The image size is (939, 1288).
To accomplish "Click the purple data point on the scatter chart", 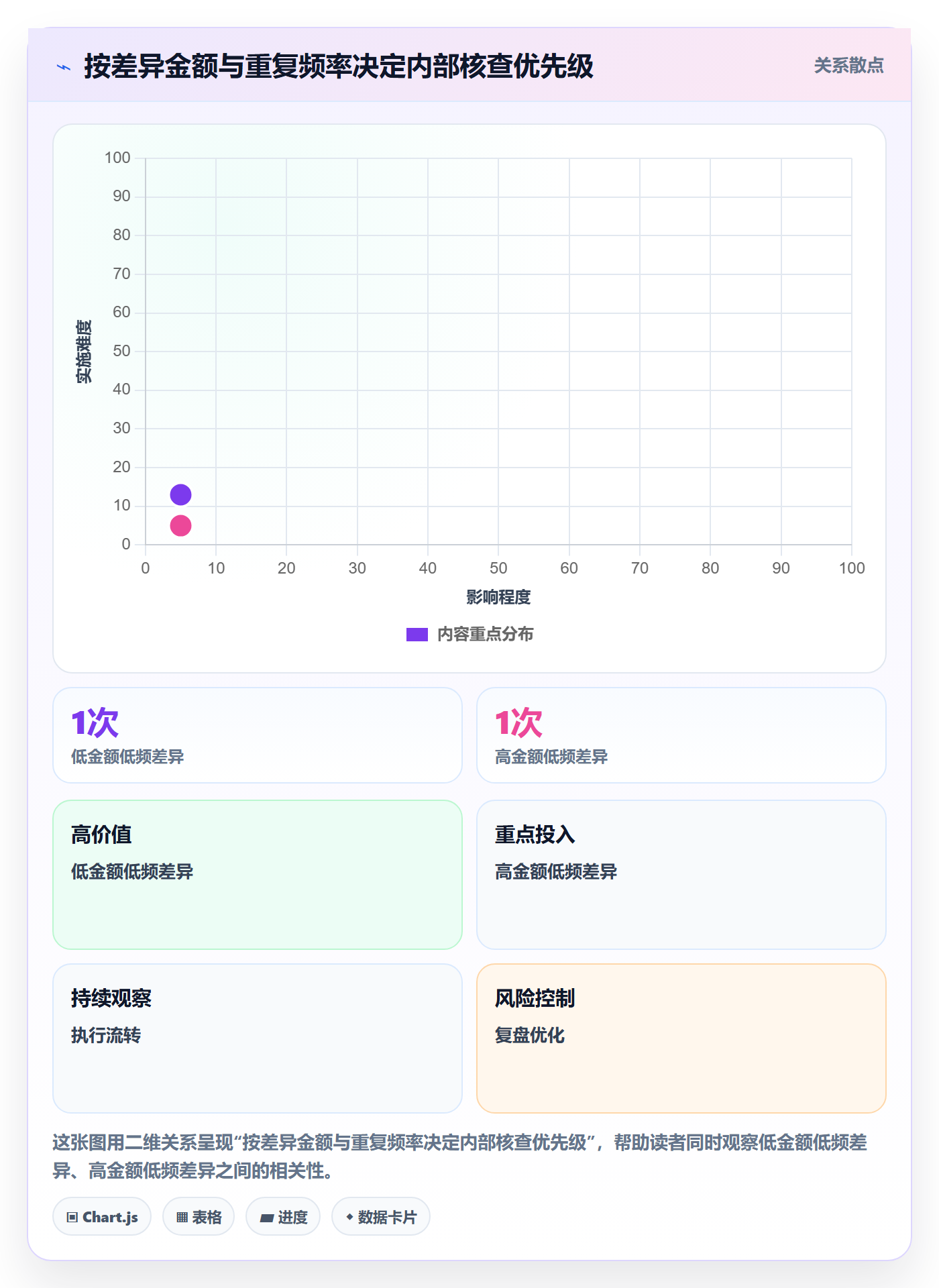I will point(180,495).
